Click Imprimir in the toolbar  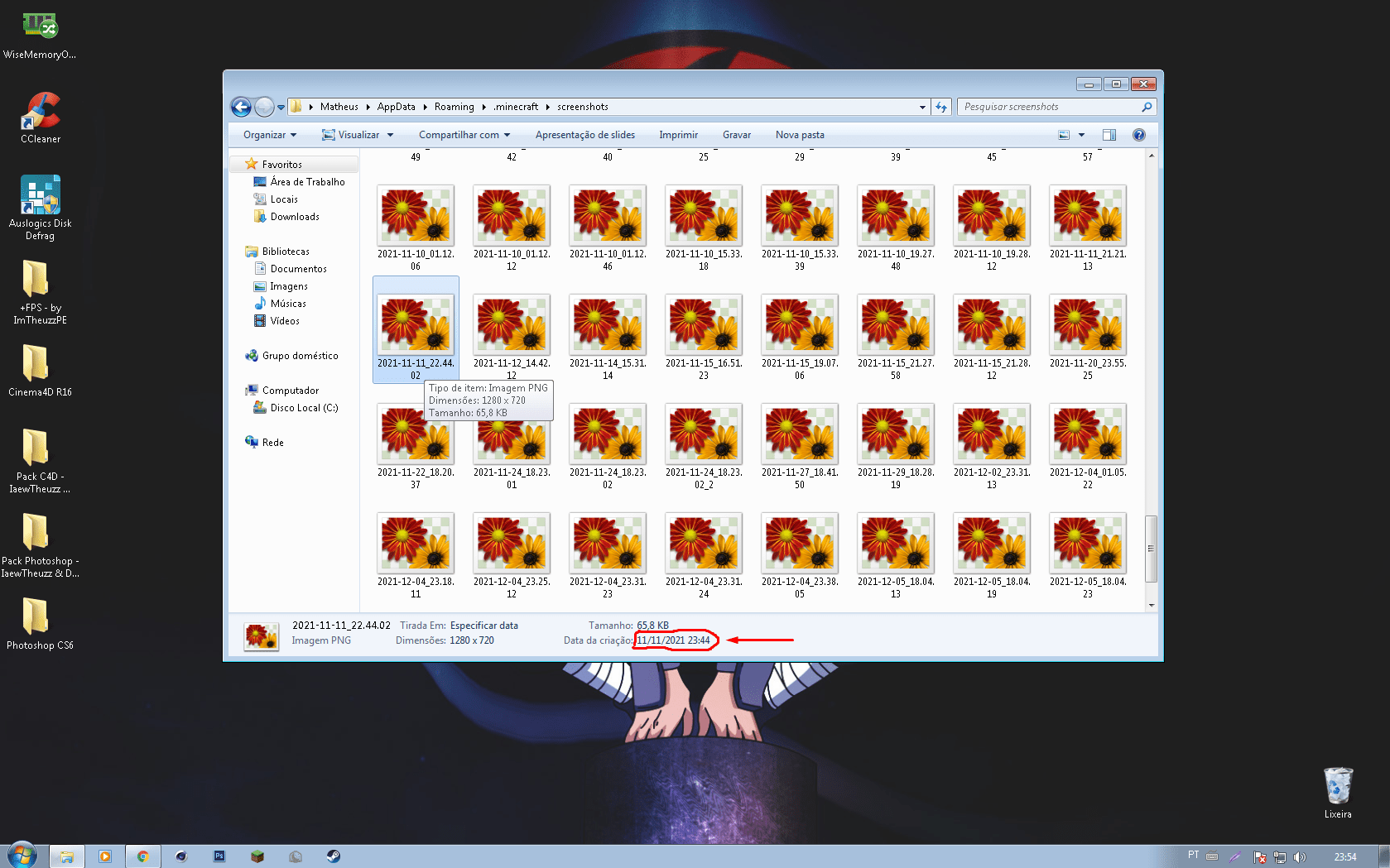pyautogui.click(x=678, y=135)
